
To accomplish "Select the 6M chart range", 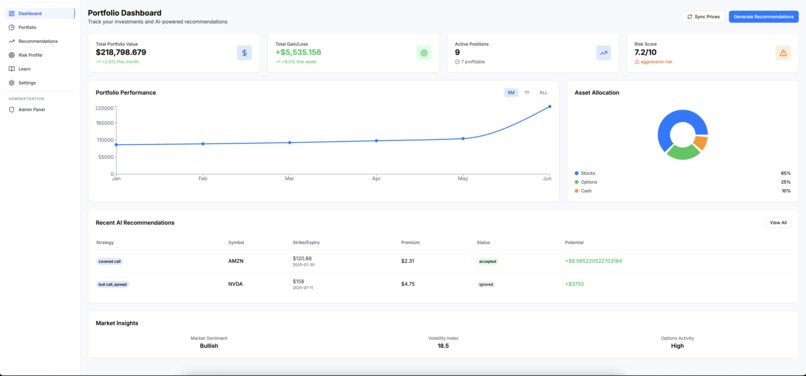I will [x=511, y=93].
